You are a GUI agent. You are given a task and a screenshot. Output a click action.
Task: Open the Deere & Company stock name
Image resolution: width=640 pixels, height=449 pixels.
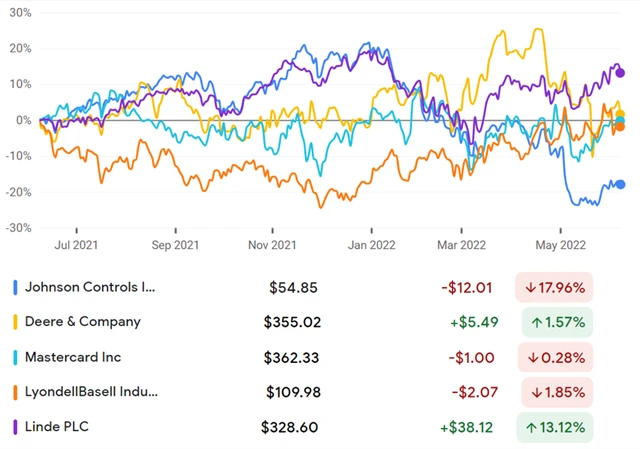(83, 322)
